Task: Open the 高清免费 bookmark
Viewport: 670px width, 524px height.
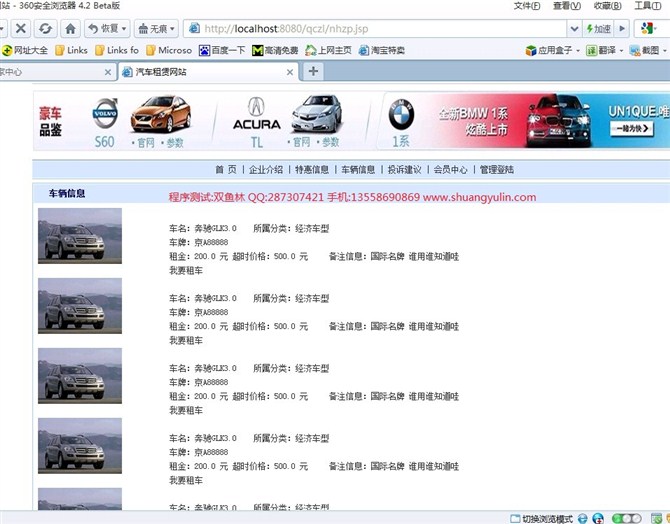Action: (275, 50)
